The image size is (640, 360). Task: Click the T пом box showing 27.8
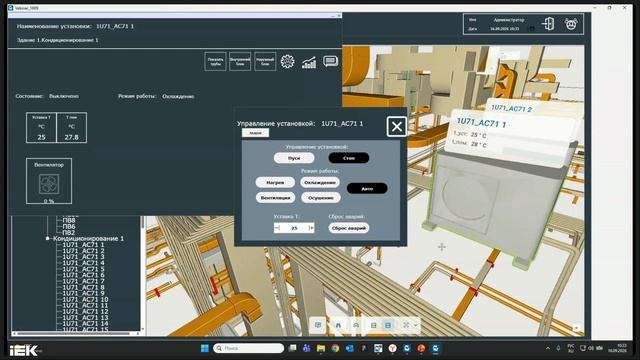tap(71, 127)
